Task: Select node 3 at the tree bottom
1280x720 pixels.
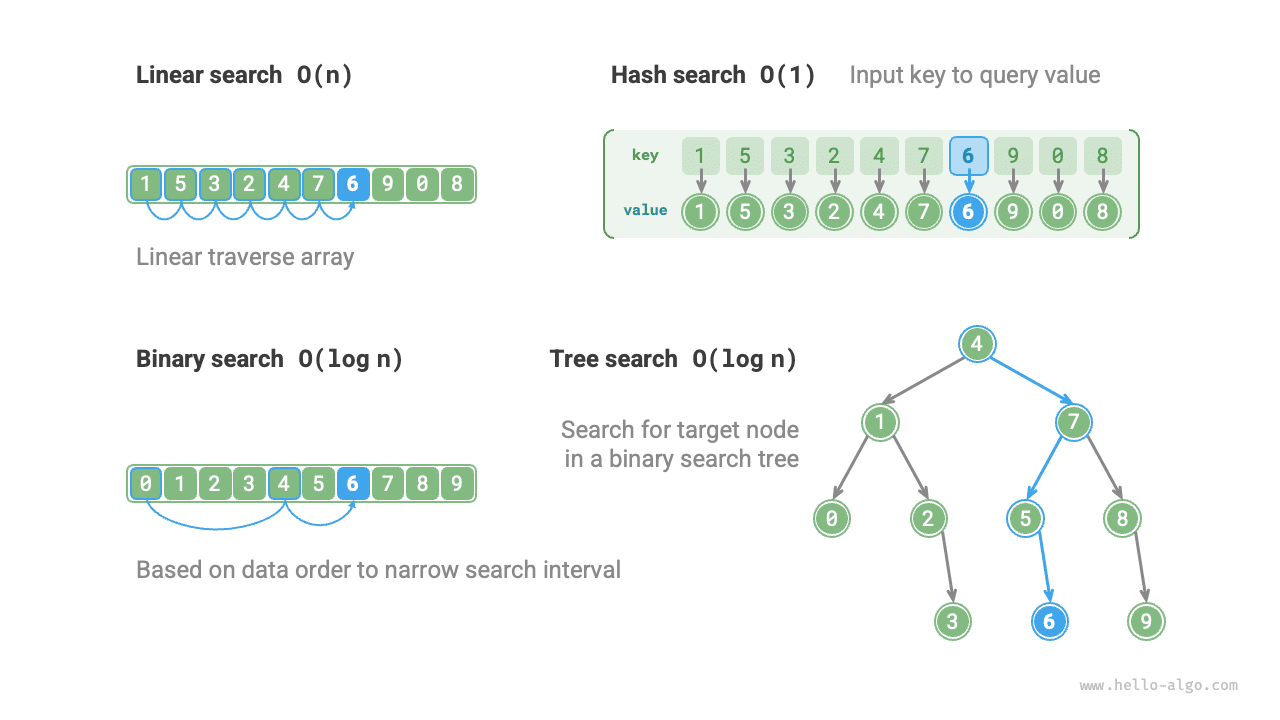Action: coord(952,621)
